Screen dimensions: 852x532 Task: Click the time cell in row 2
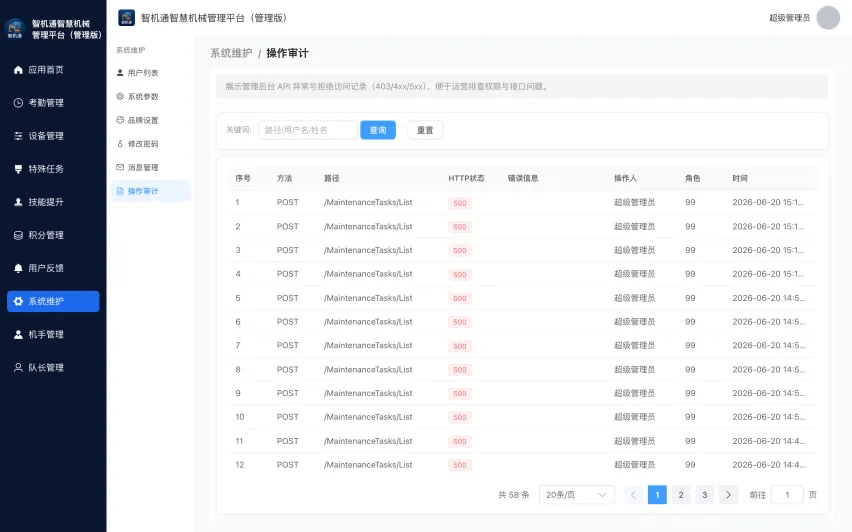coord(769,226)
